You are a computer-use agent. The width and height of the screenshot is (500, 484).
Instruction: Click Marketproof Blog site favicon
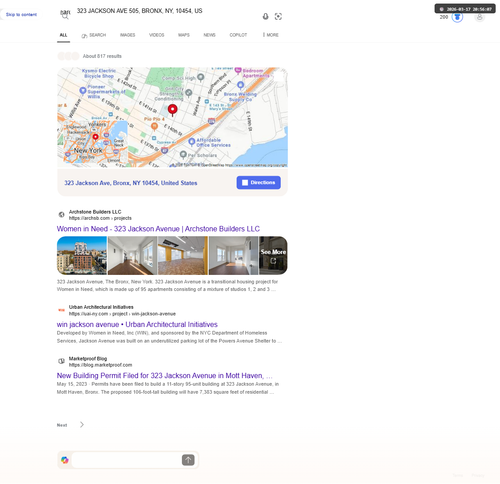[x=61, y=361]
